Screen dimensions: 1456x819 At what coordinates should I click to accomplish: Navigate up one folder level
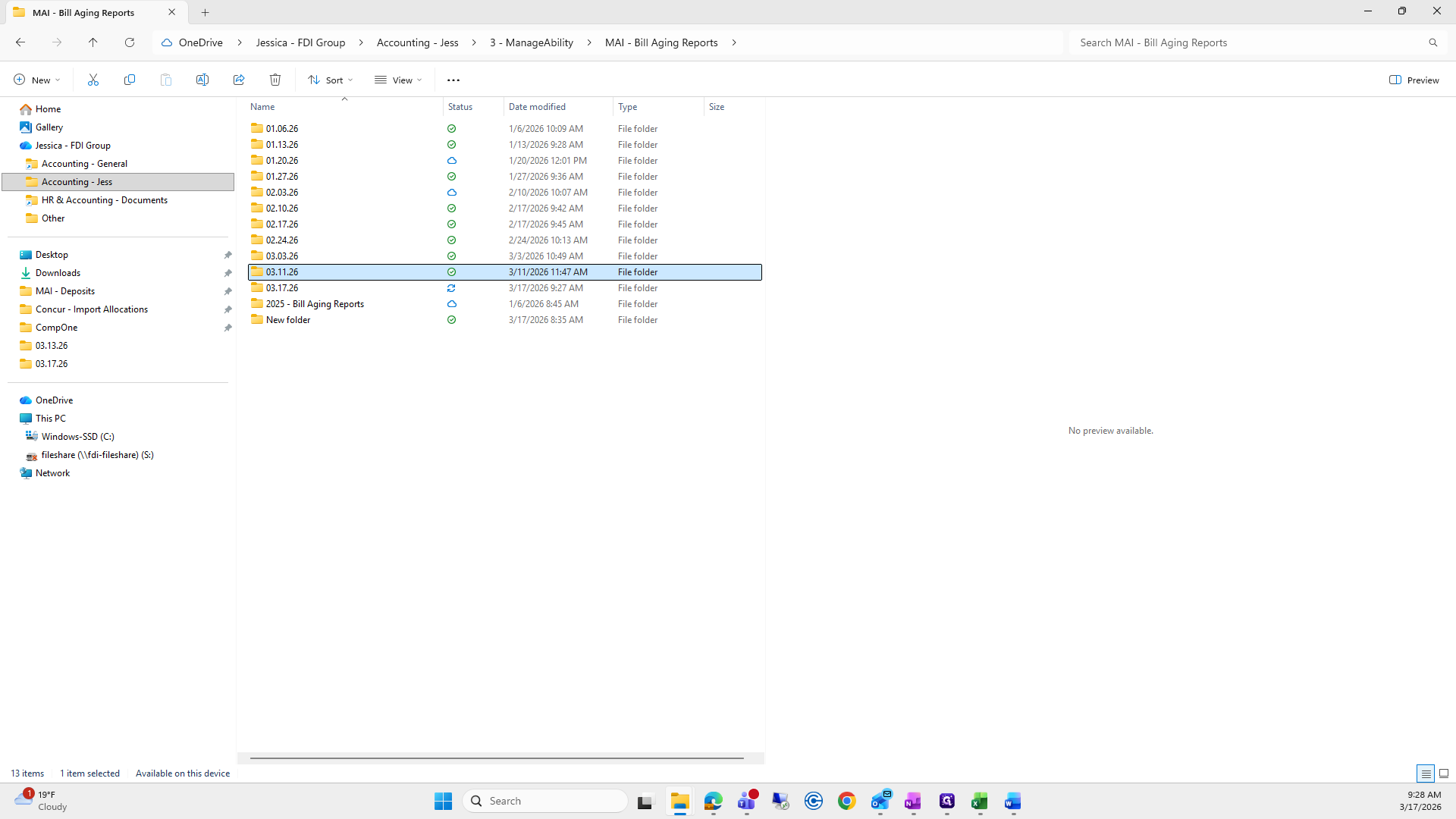click(x=93, y=42)
